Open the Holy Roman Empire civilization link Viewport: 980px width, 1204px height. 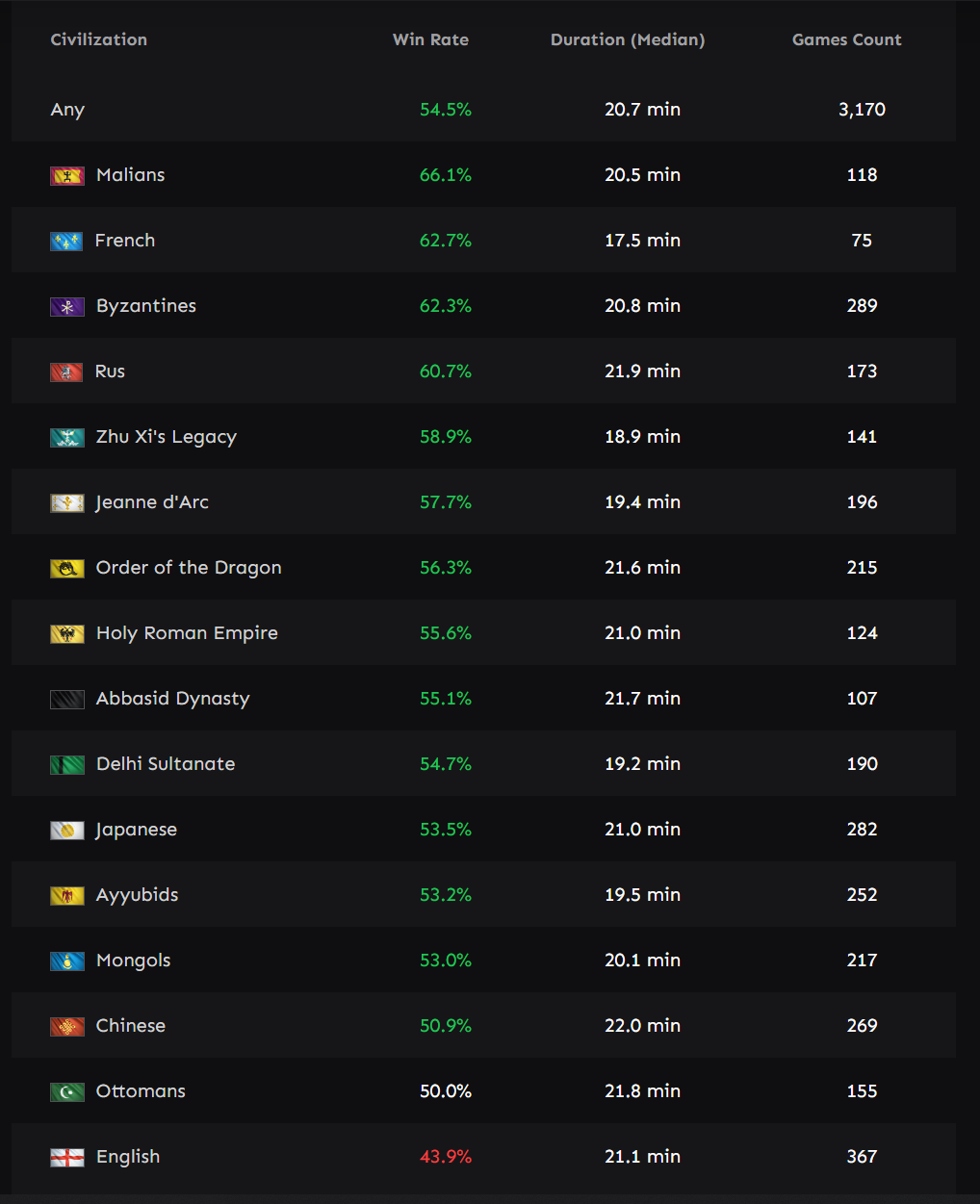[187, 633]
